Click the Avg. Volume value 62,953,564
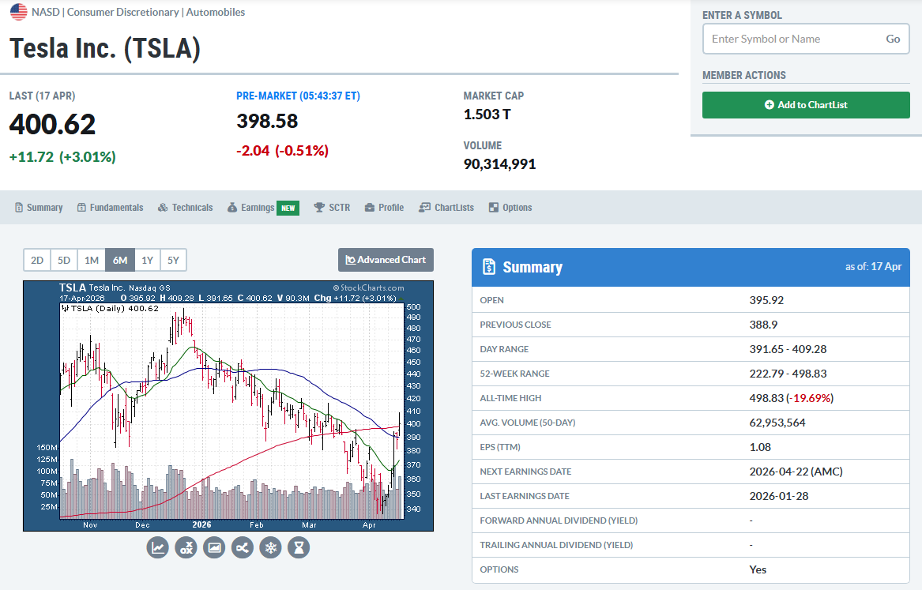The height and width of the screenshot is (590, 922). tap(777, 422)
